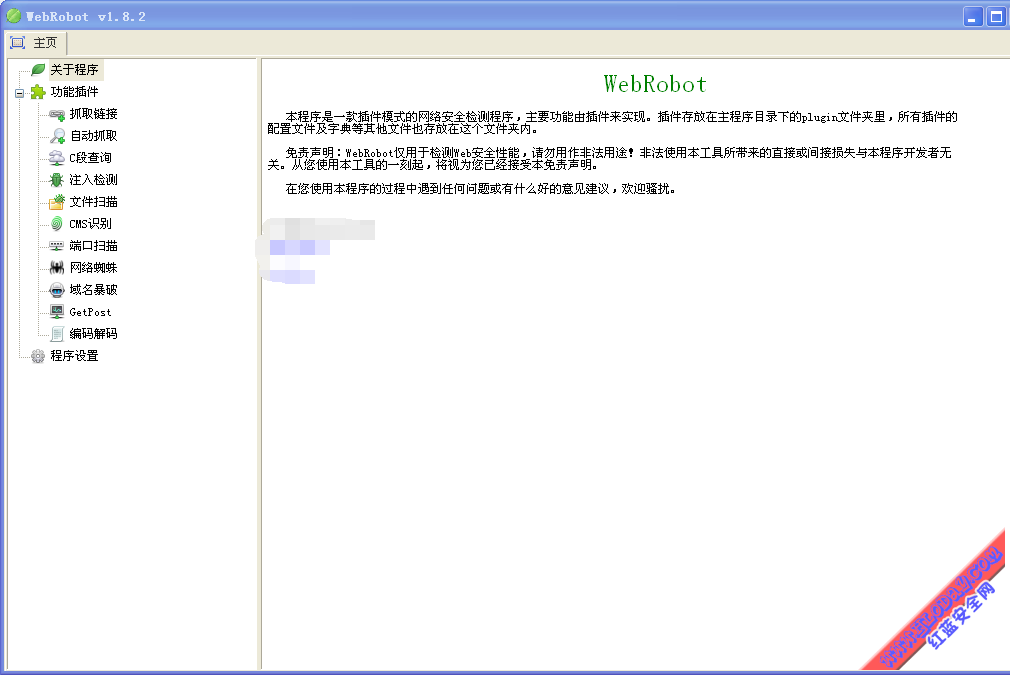The image size is (1010, 675).
Task: Click the document icon beside 编码解码
Action: 57,334
